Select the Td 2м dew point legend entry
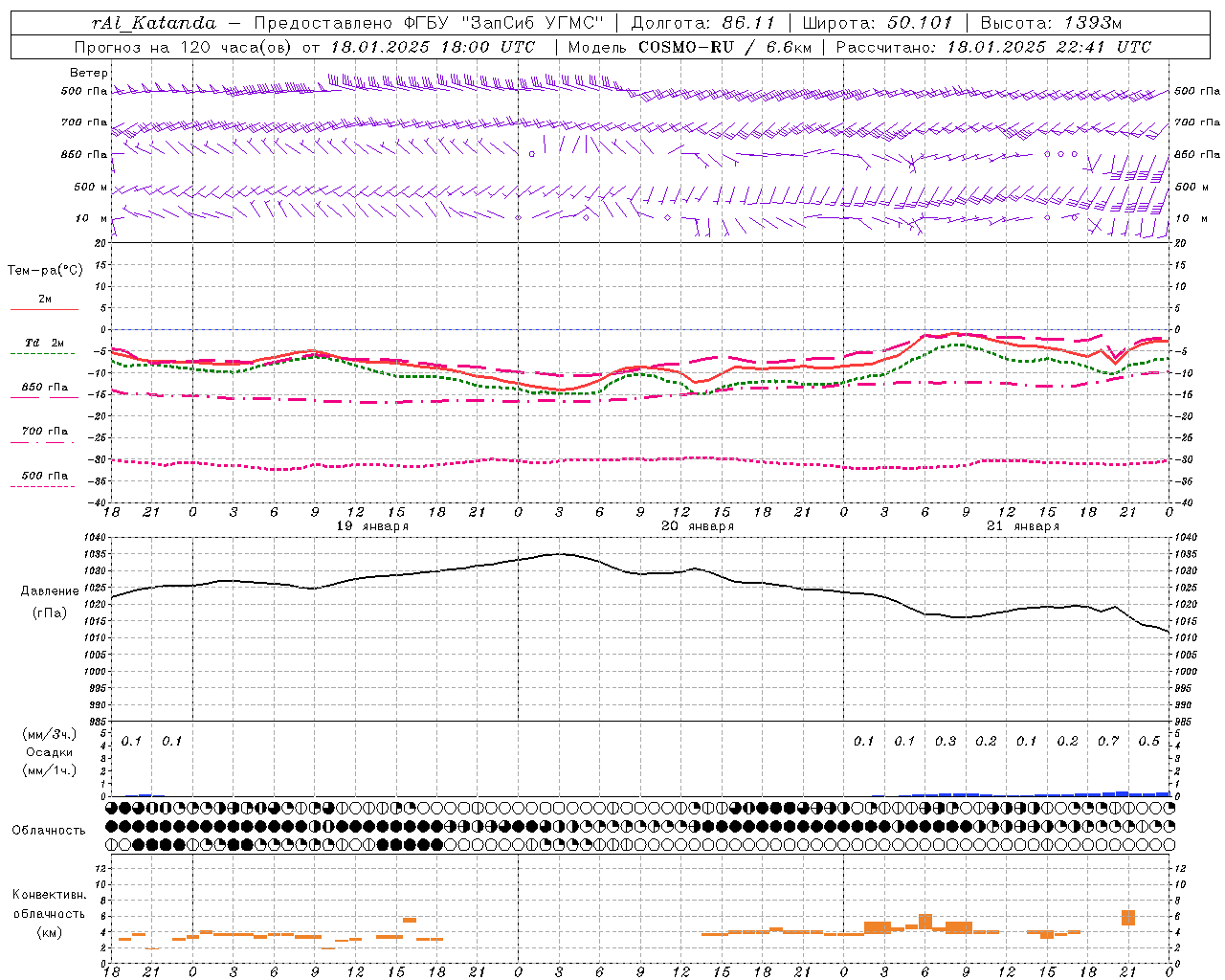The width and height of the screenshot is (1225, 980). tap(45, 343)
